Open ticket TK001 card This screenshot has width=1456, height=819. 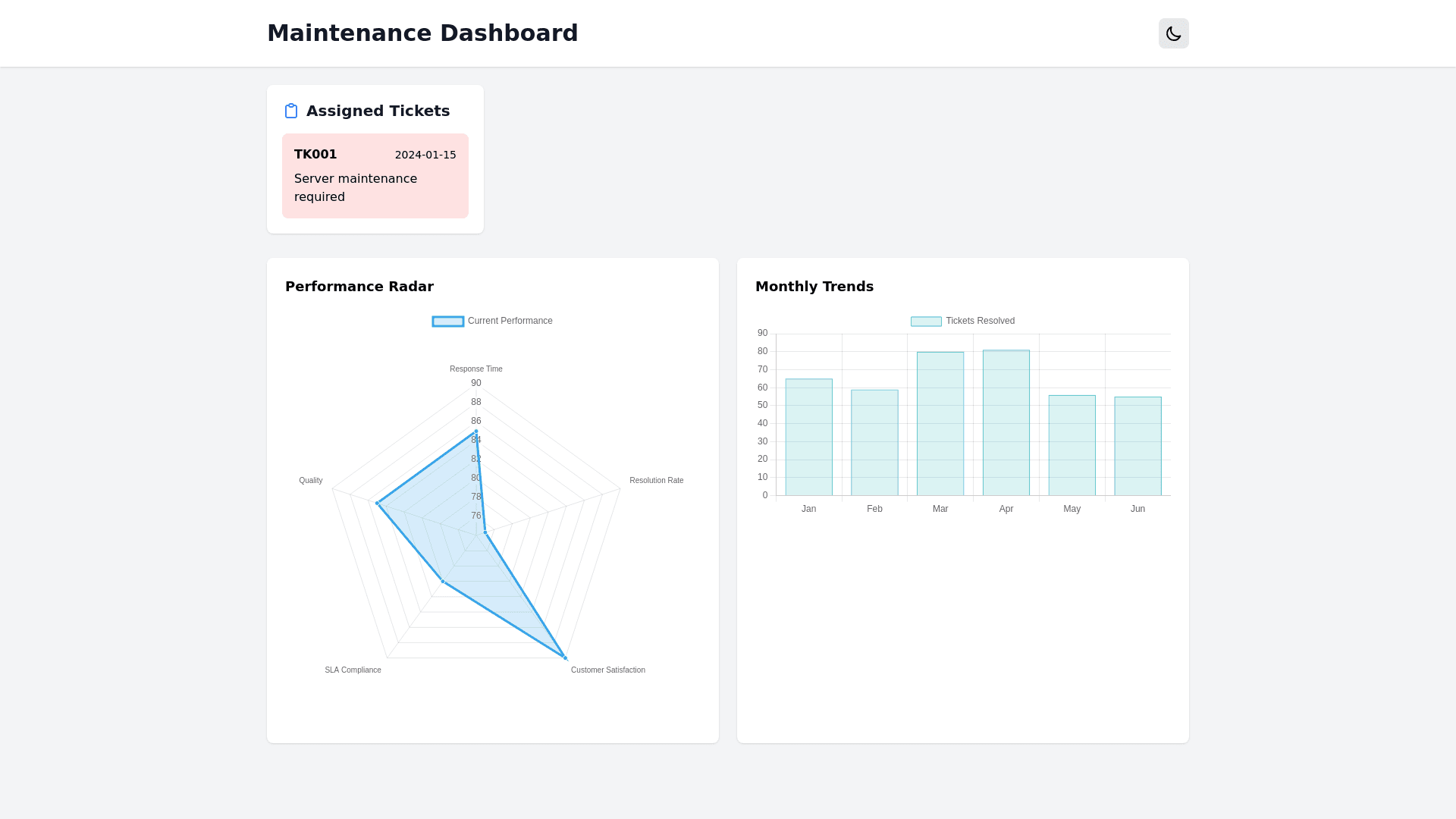pyautogui.click(x=375, y=176)
